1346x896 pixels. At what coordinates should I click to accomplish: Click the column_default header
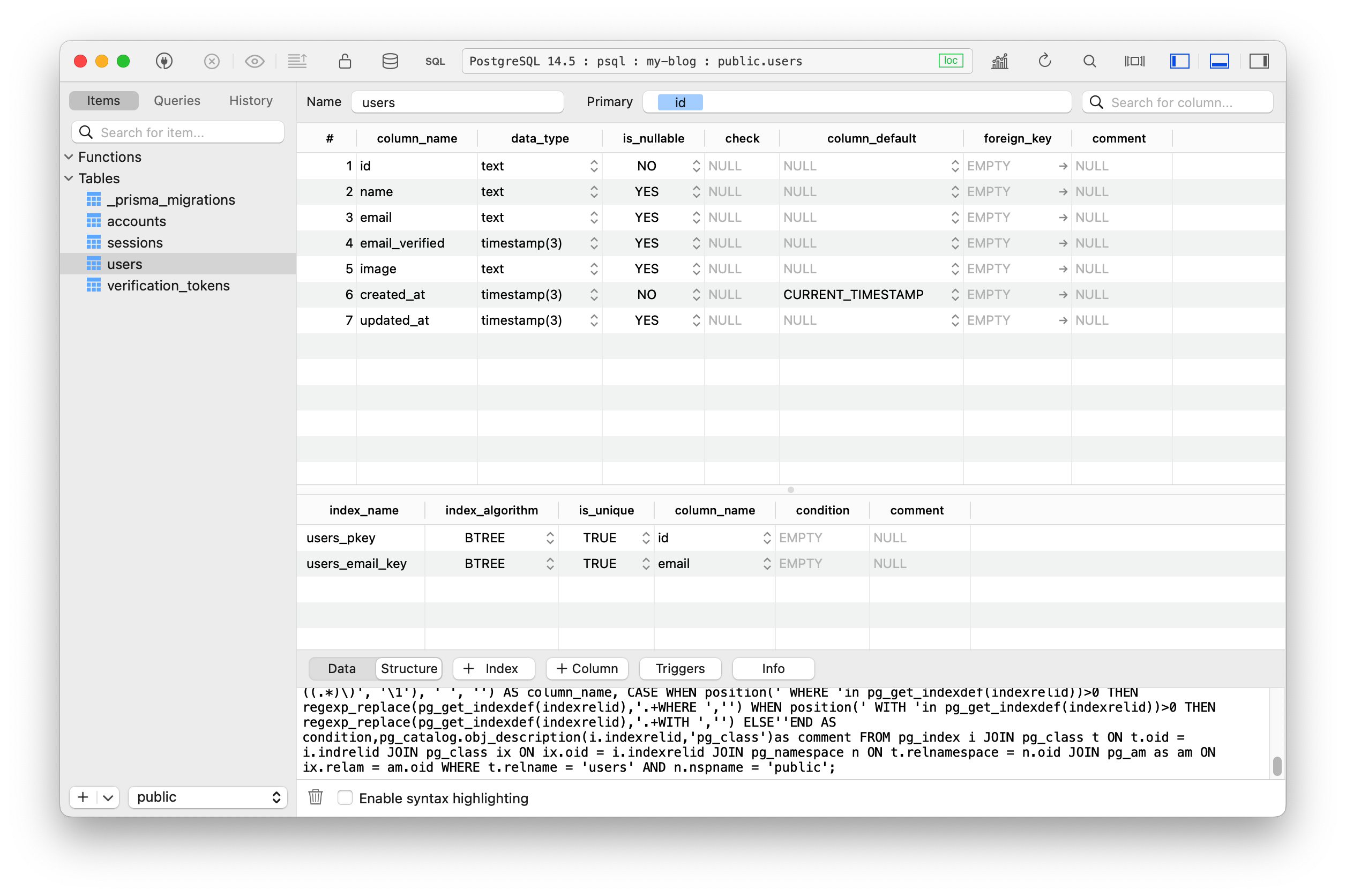(x=871, y=138)
